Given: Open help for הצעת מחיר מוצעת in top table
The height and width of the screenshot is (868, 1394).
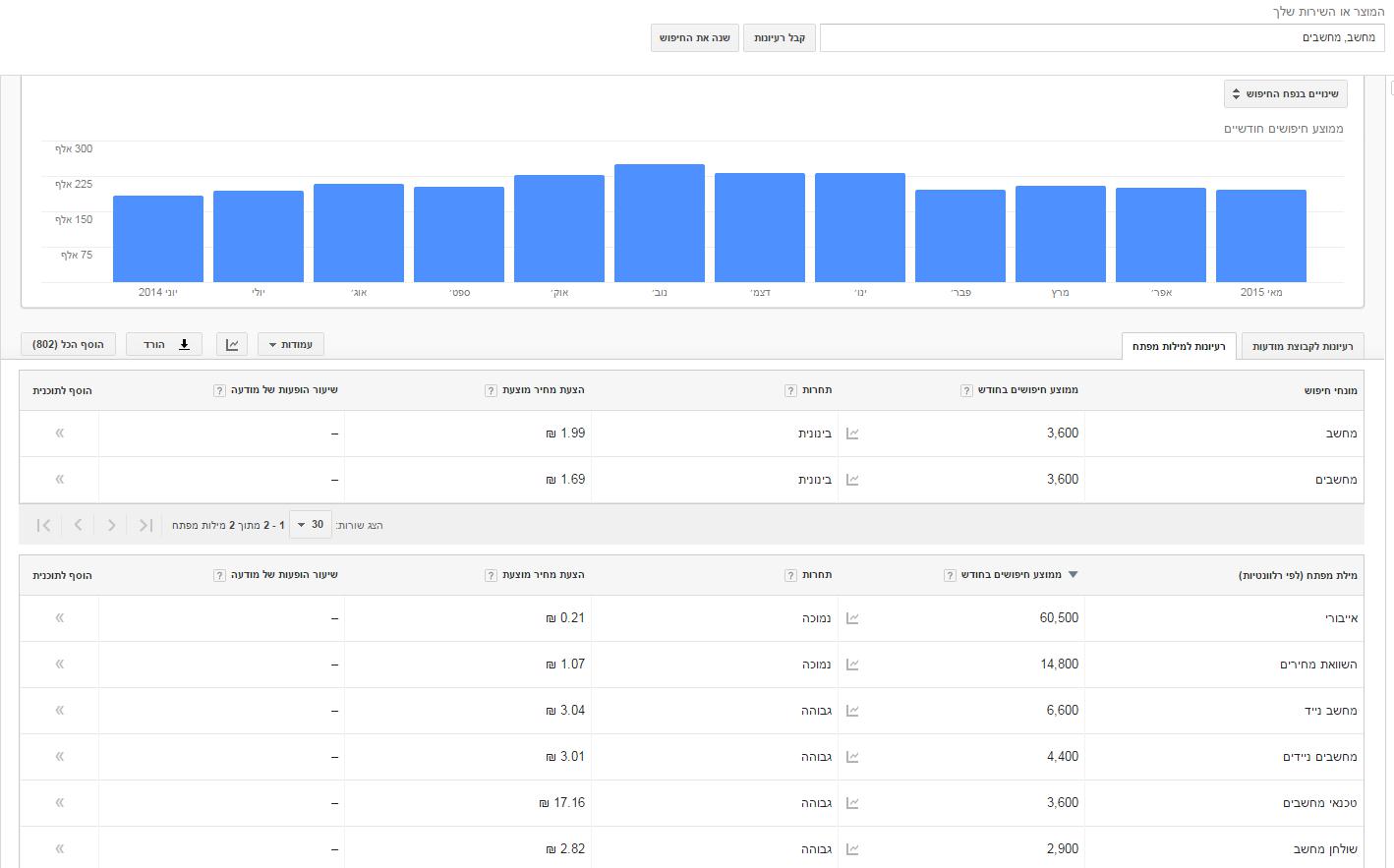Looking at the screenshot, I should pyautogui.click(x=491, y=390).
